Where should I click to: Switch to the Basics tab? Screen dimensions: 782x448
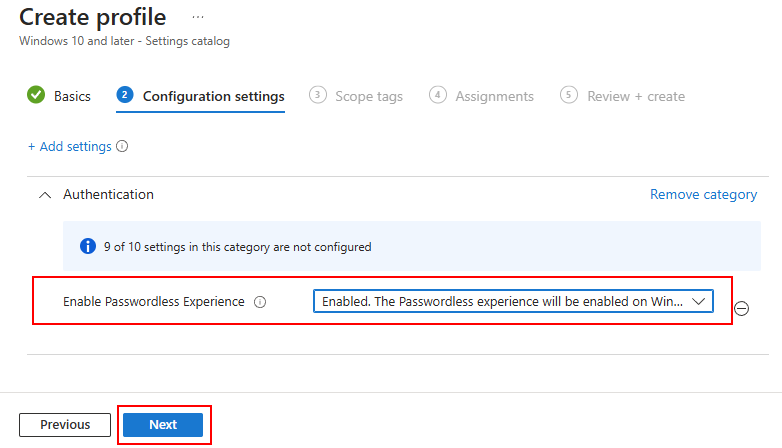(72, 96)
